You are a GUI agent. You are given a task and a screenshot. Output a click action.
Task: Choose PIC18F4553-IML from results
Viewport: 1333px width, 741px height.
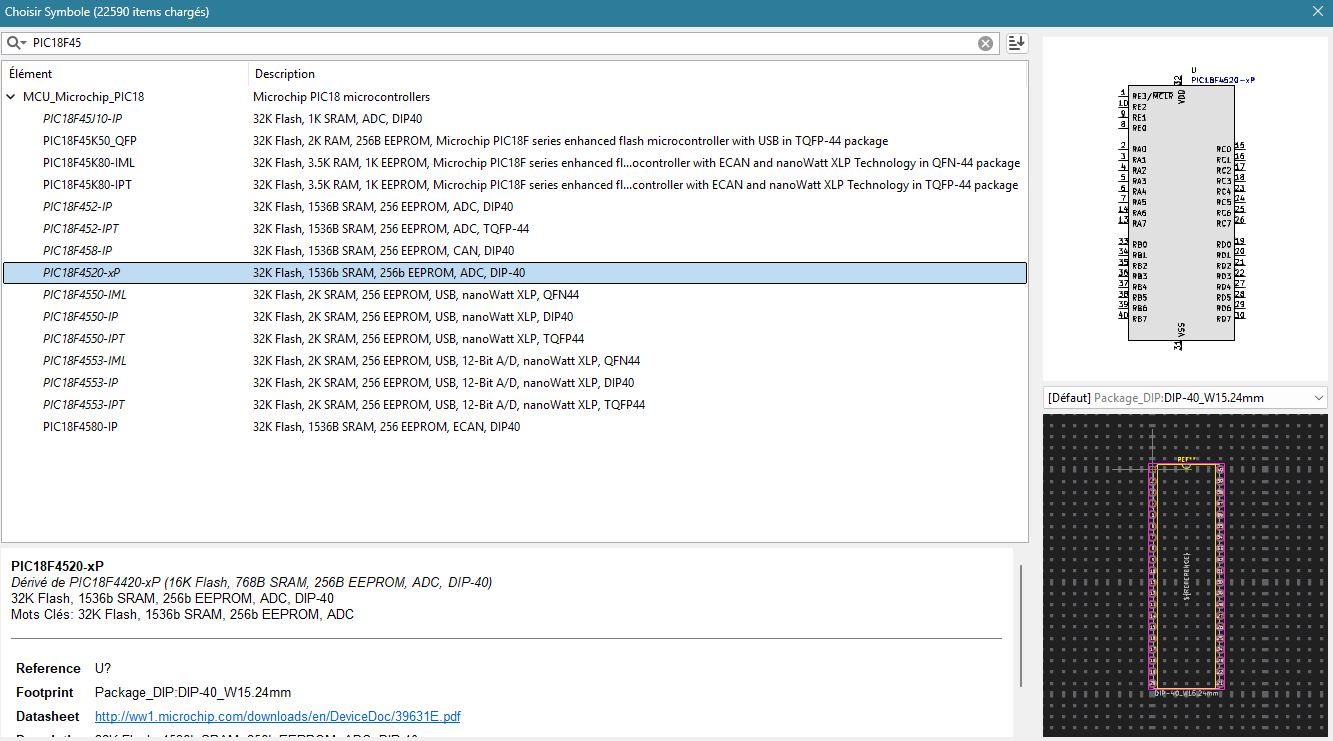pyautogui.click(x=85, y=361)
